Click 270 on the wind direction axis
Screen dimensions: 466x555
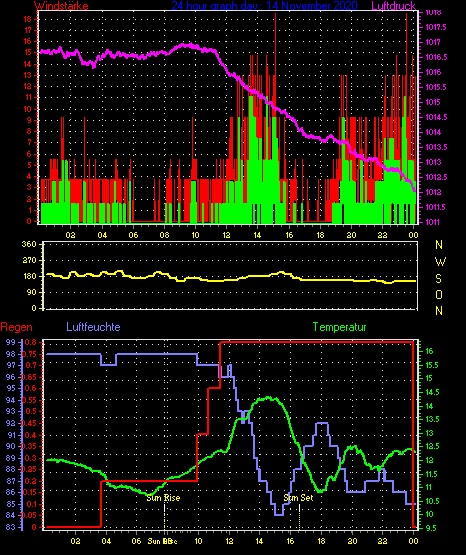[29, 261]
